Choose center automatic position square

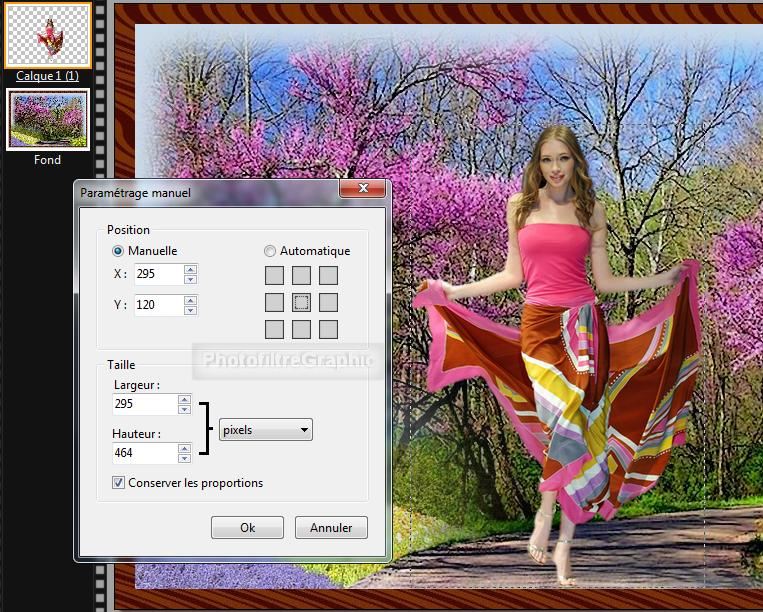[302, 303]
